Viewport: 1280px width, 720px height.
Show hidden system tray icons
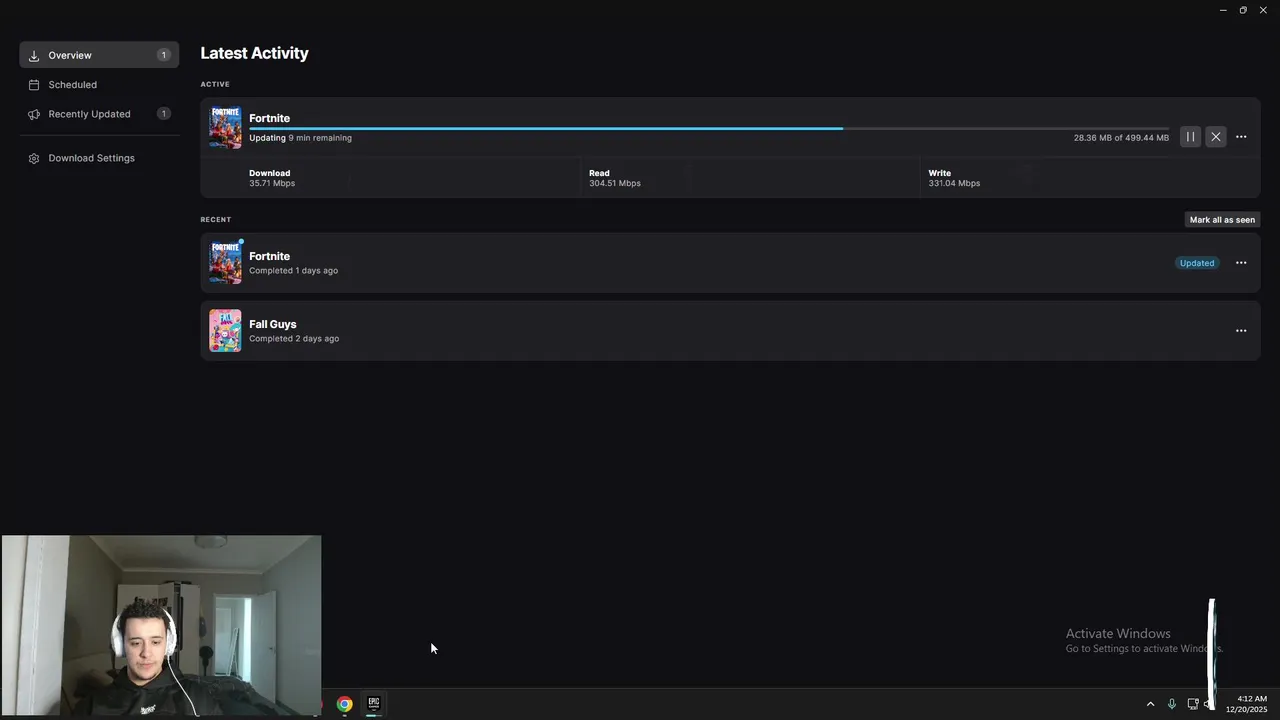pyautogui.click(x=1150, y=704)
